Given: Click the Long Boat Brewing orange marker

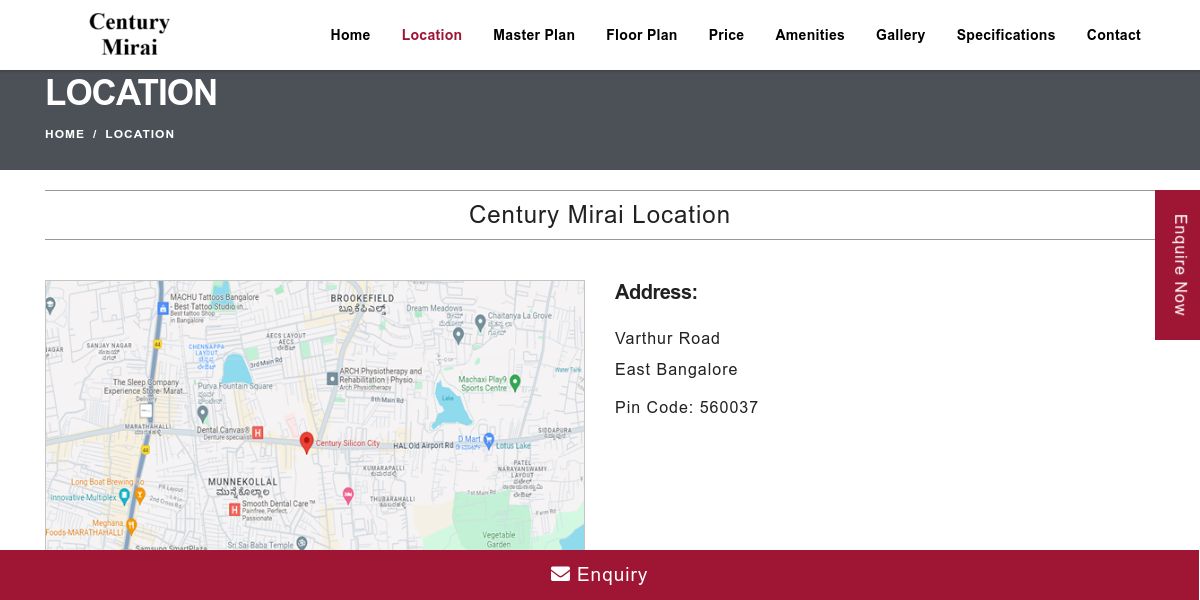Looking at the screenshot, I should pos(140,494).
